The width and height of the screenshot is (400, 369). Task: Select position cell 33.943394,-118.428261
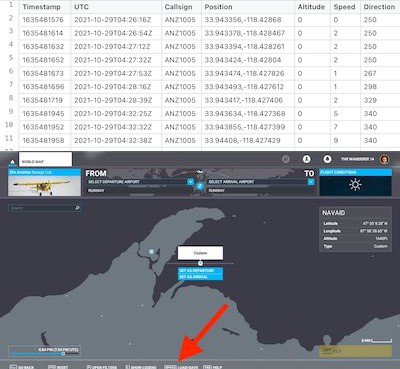click(x=248, y=47)
